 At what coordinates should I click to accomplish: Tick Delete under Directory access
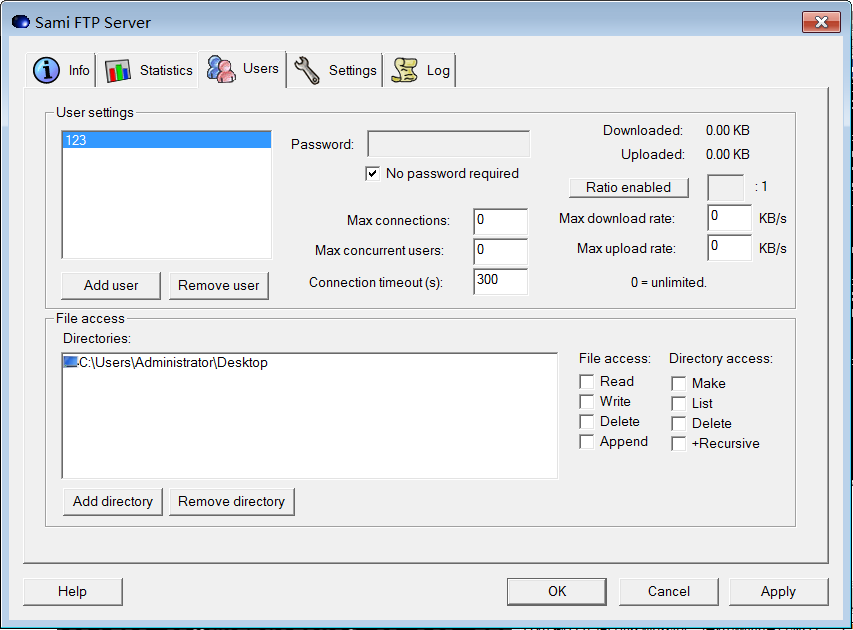click(678, 424)
